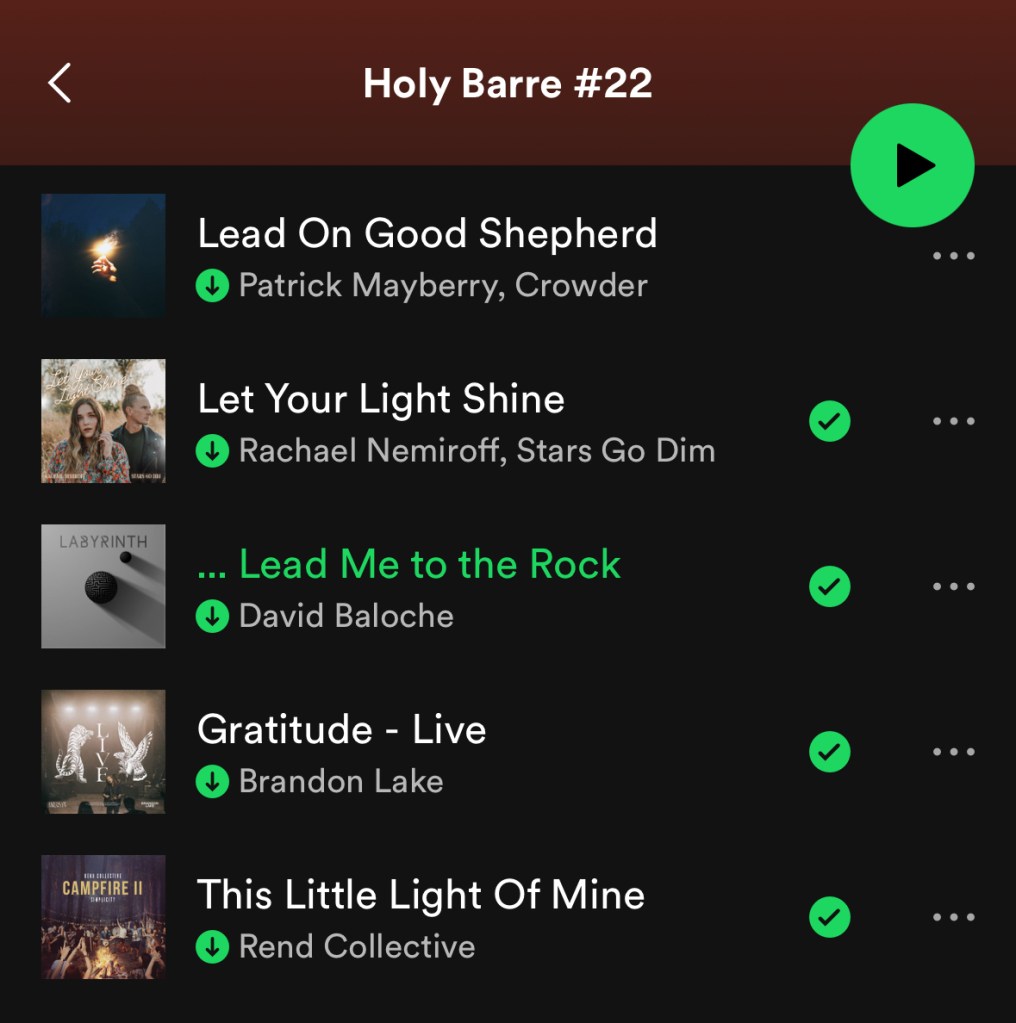The width and height of the screenshot is (1016, 1023).
Task: Play the song Gratitude - Live
Action: (342, 729)
